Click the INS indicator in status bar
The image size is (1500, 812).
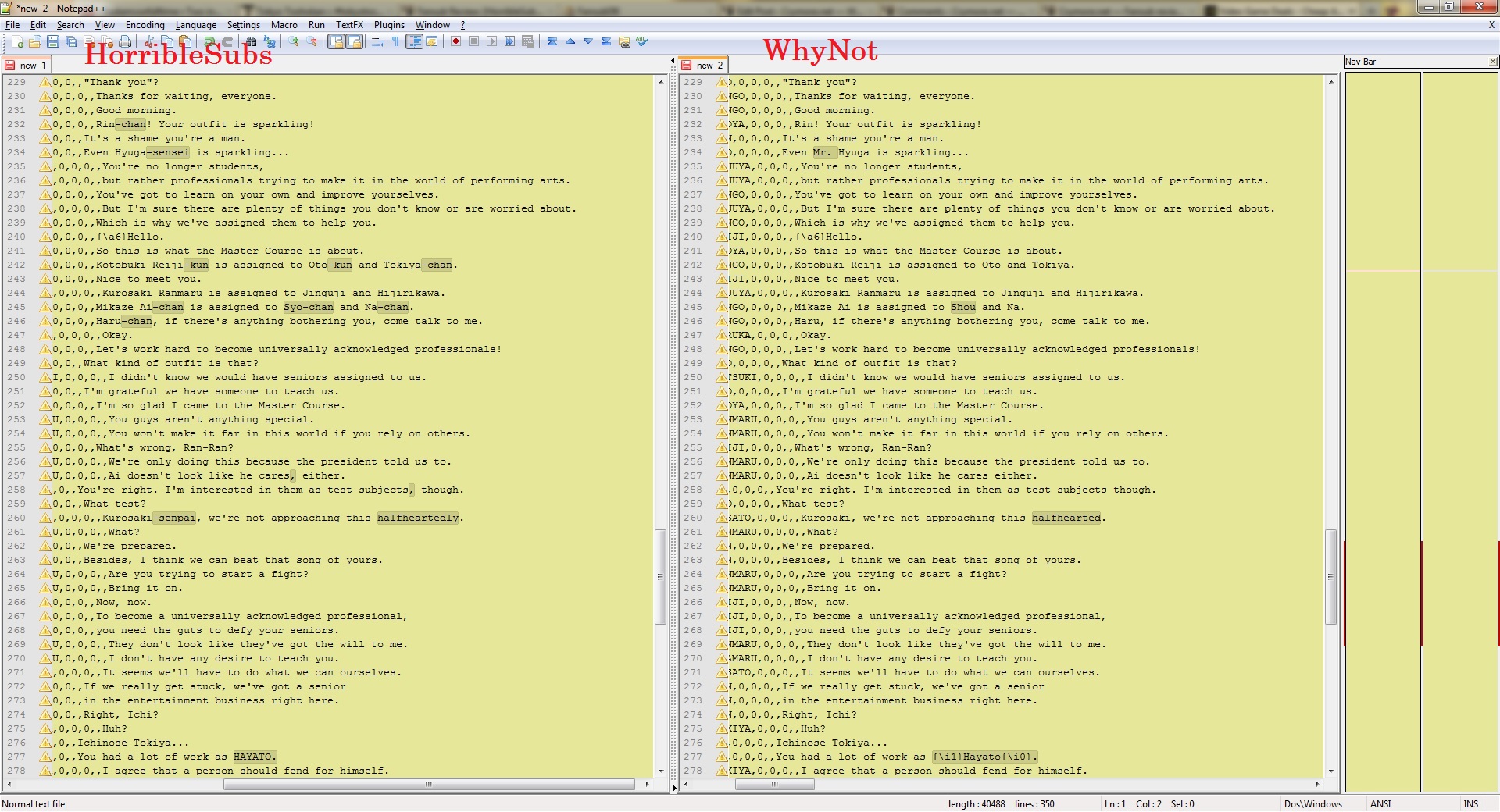click(1471, 804)
